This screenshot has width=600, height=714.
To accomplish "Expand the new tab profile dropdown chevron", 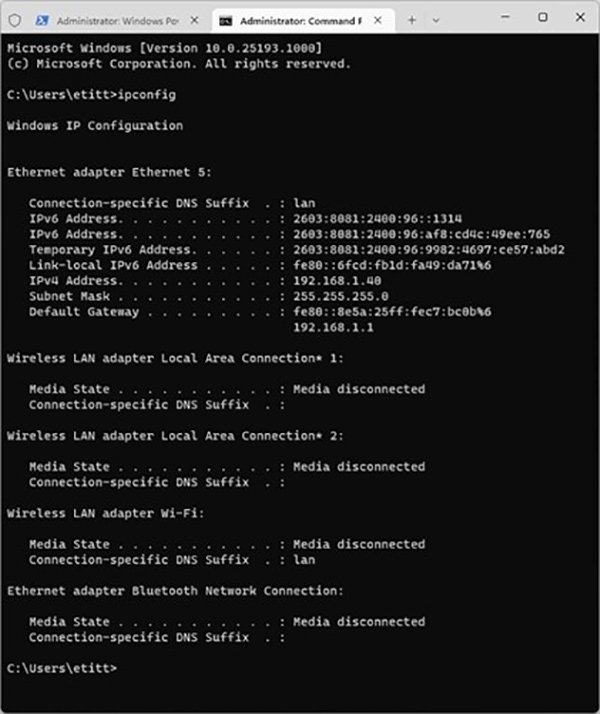I will pos(437,19).
